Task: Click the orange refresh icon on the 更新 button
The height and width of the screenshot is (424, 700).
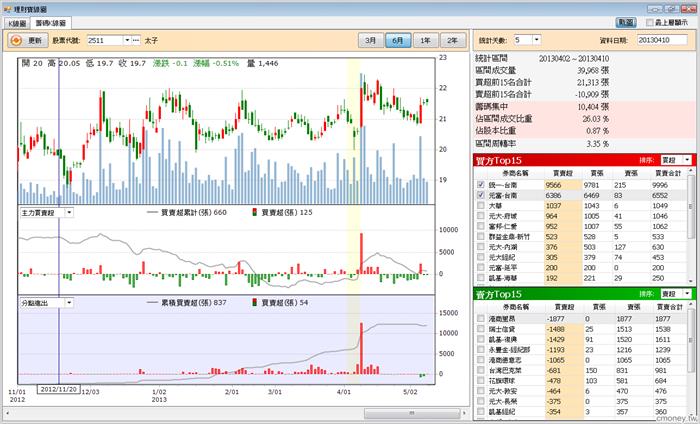Action: [x=16, y=40]
